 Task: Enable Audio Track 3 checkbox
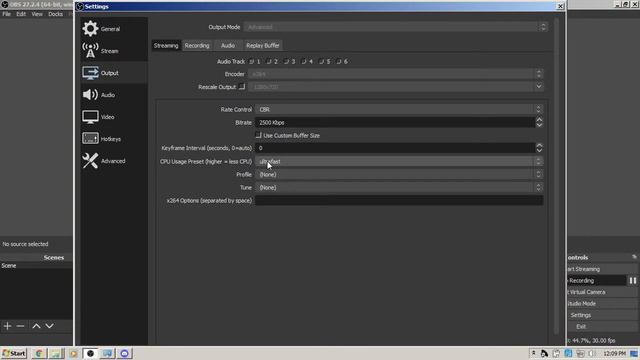click(287, 62)
